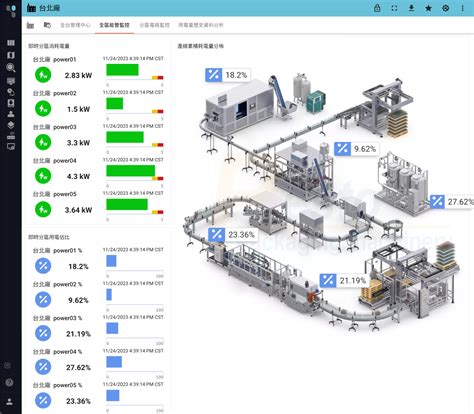The width and height of the screenshot is (474, 414).
Task: Open the user person icon in sidebar
Action: (x=11, y=114)
